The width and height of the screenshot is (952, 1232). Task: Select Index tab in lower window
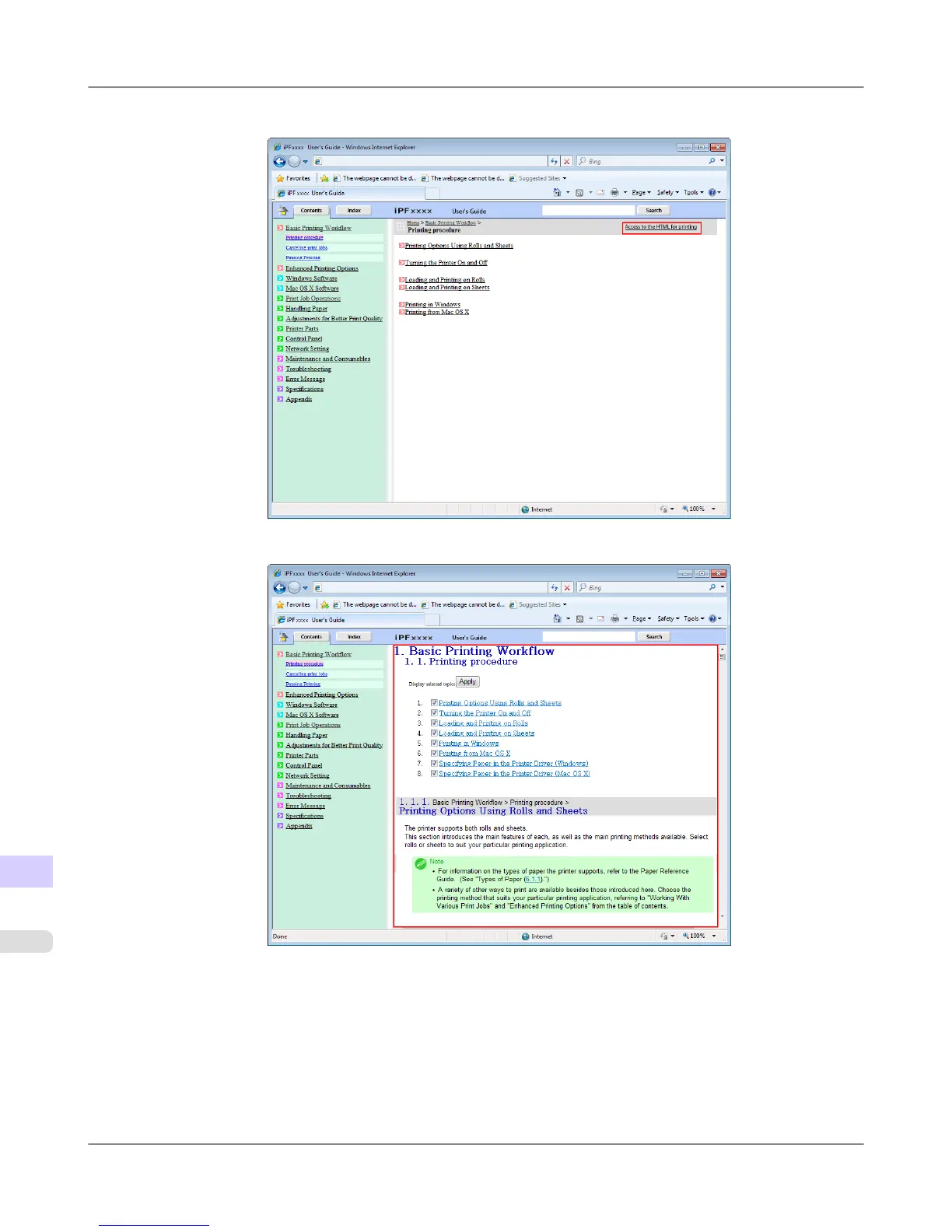(354, 636)
